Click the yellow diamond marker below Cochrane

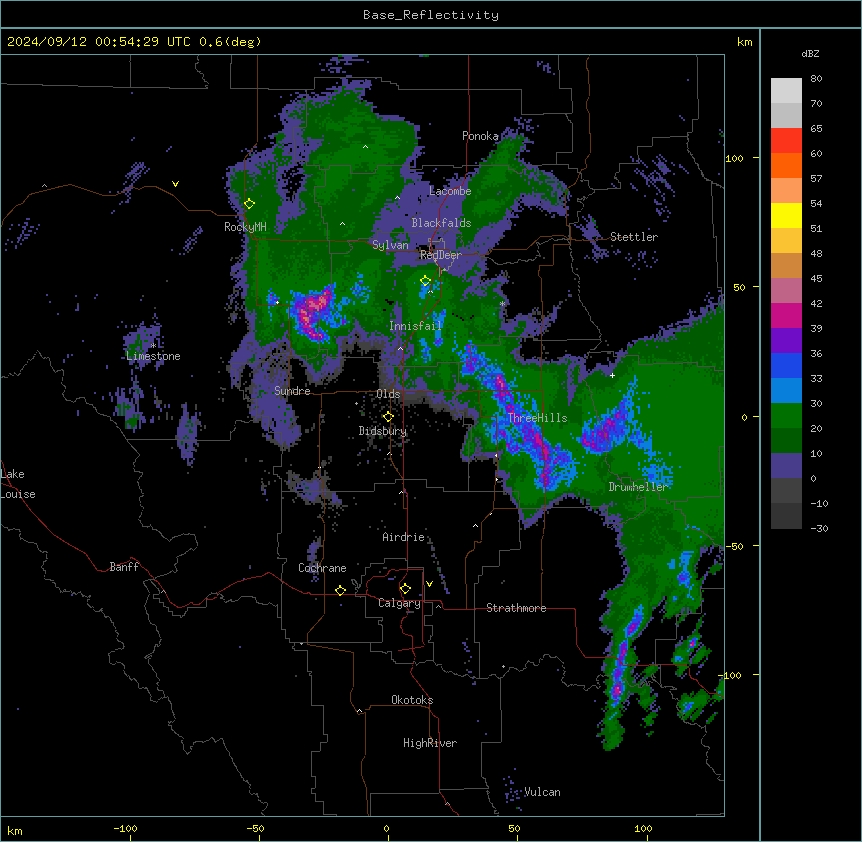tap(340, 590)
